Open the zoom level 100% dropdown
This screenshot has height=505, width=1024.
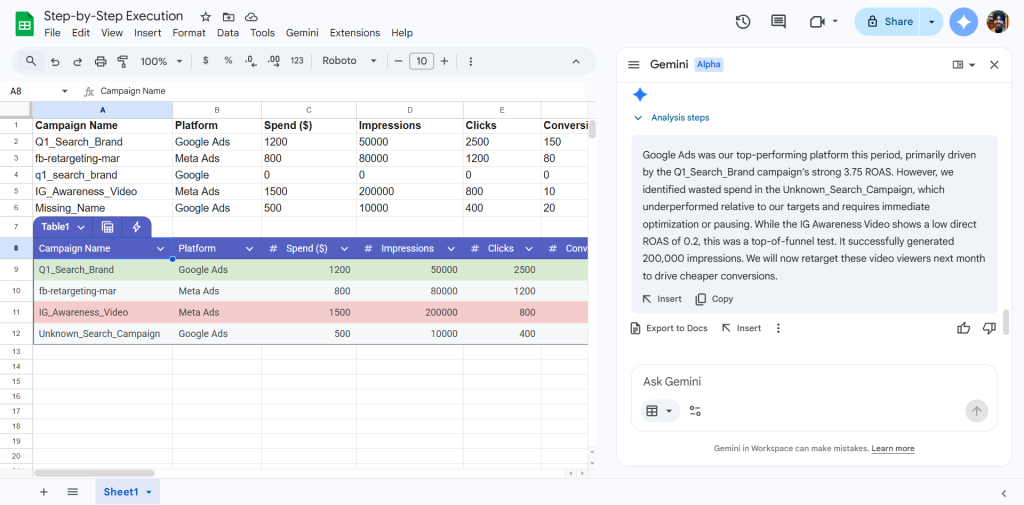[x=160, y=62]
